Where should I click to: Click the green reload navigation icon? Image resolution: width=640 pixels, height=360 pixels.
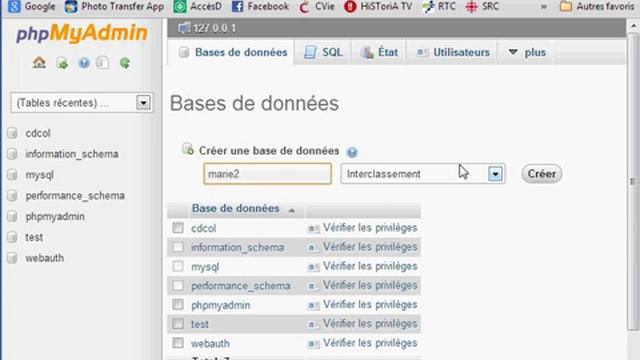pyautogui.click(x=125, y=63)
